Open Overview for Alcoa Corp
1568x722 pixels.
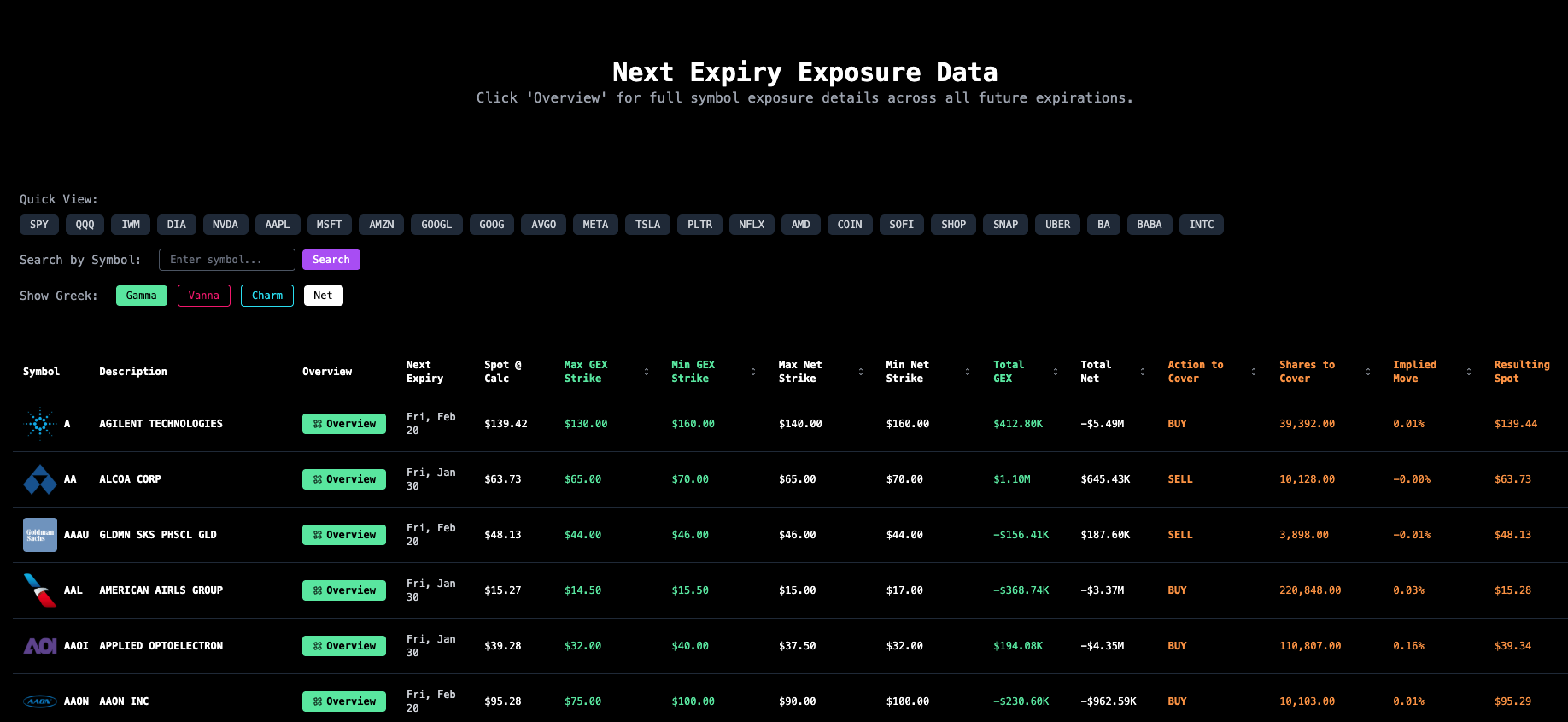(x=344, y=479)
